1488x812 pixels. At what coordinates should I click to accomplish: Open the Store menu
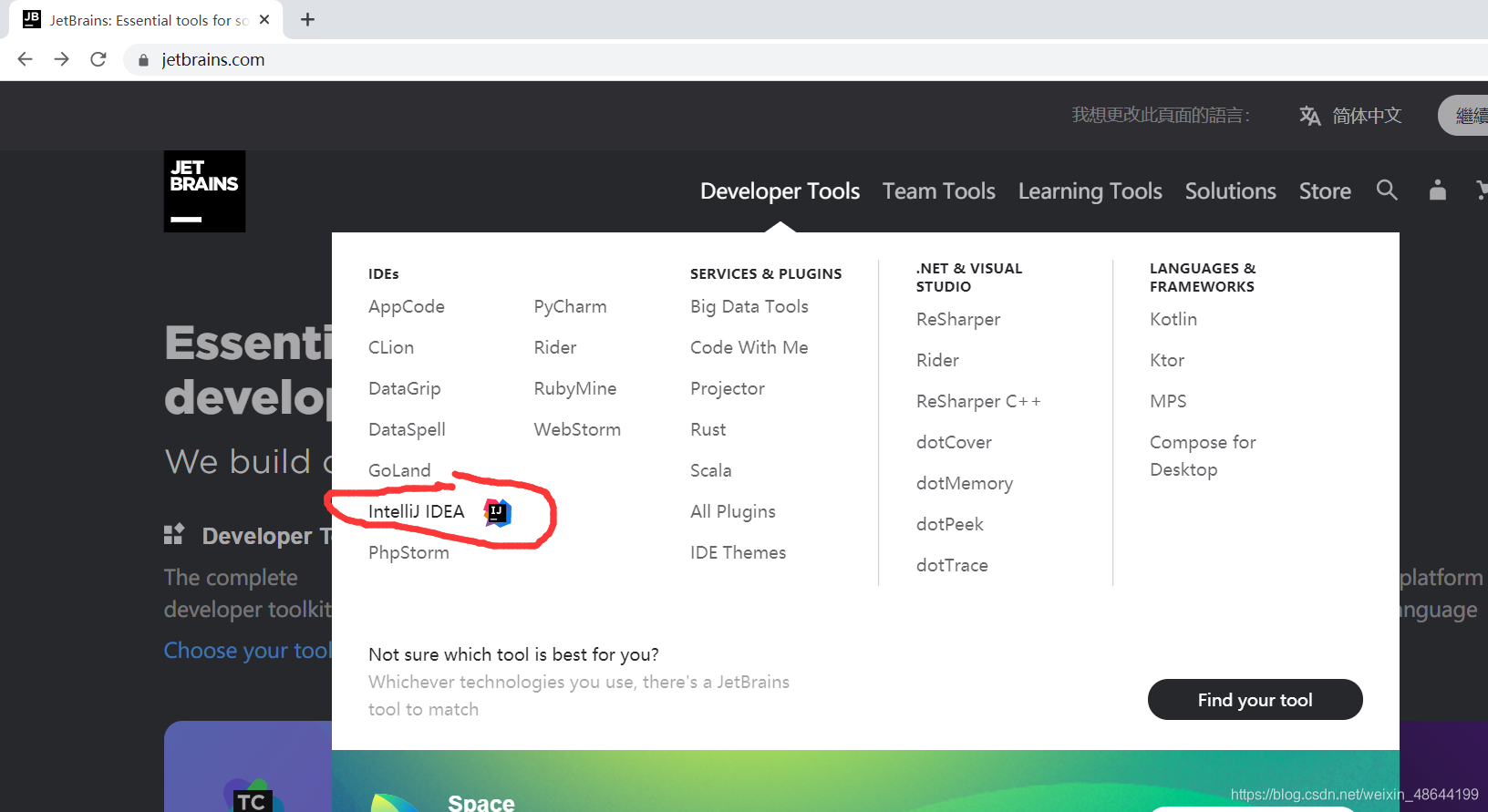tap(1325, 190)
